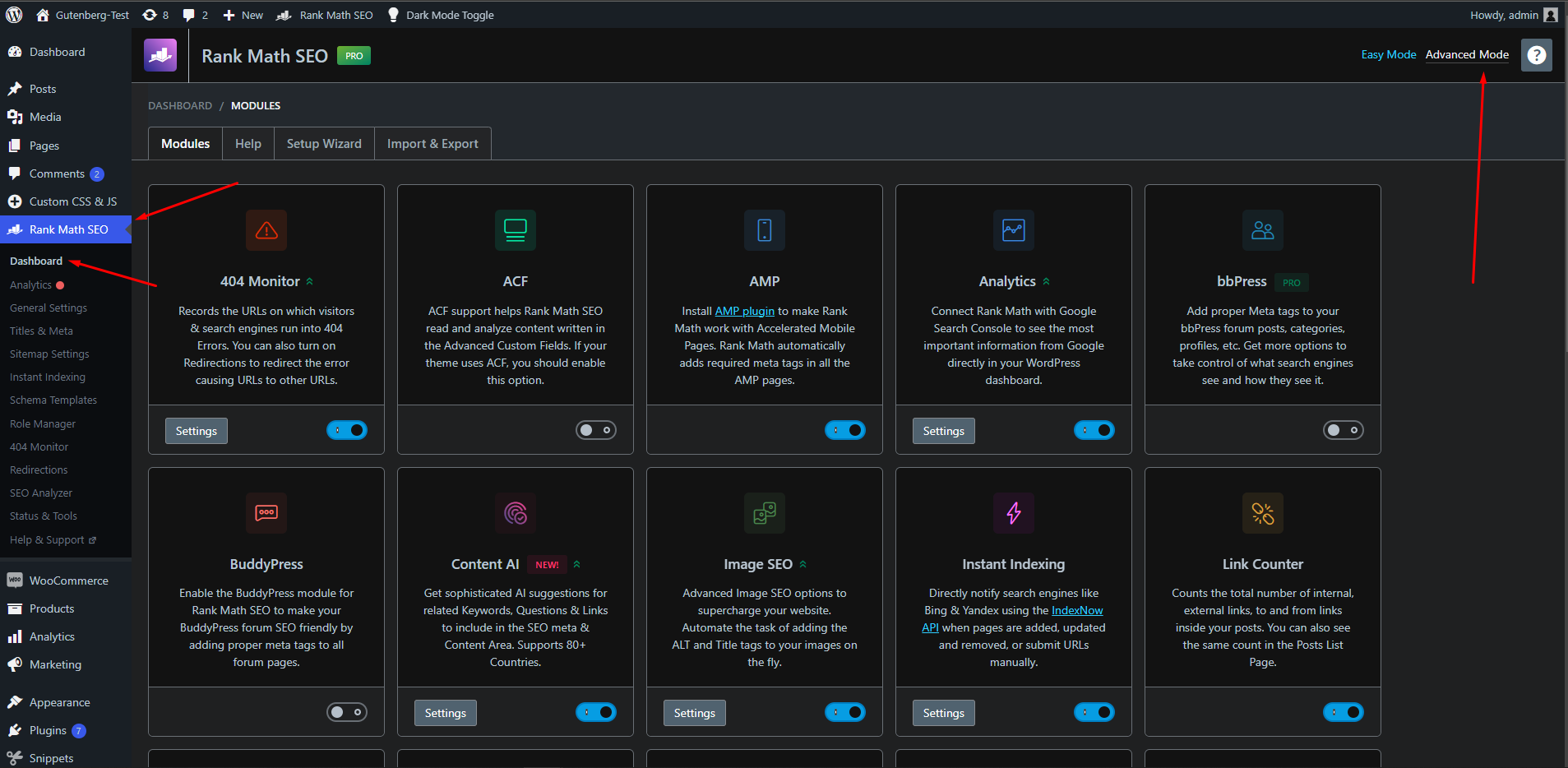Click the AMP mobile phone icon

pyautogui.click(x=765, y=230)
